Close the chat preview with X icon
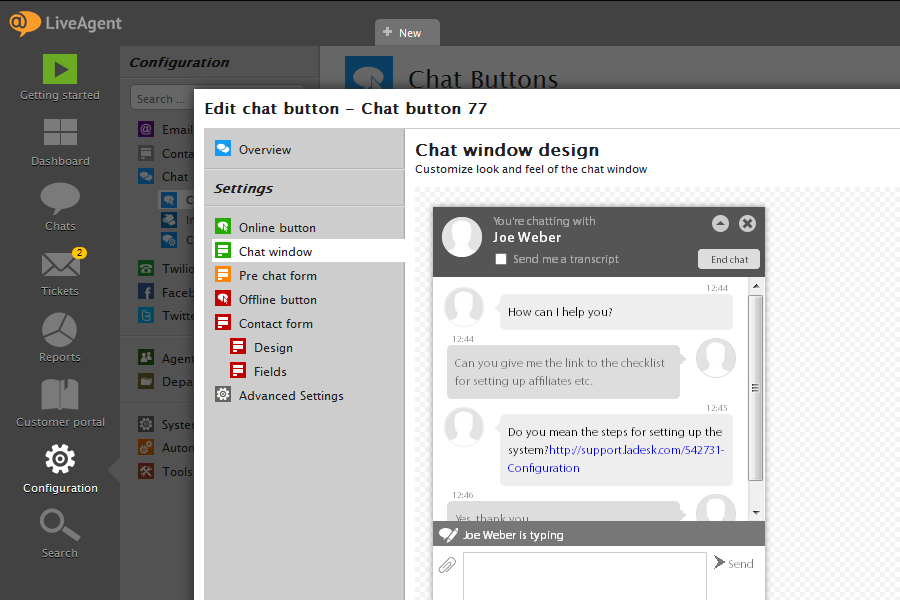 tap(747, 223)
